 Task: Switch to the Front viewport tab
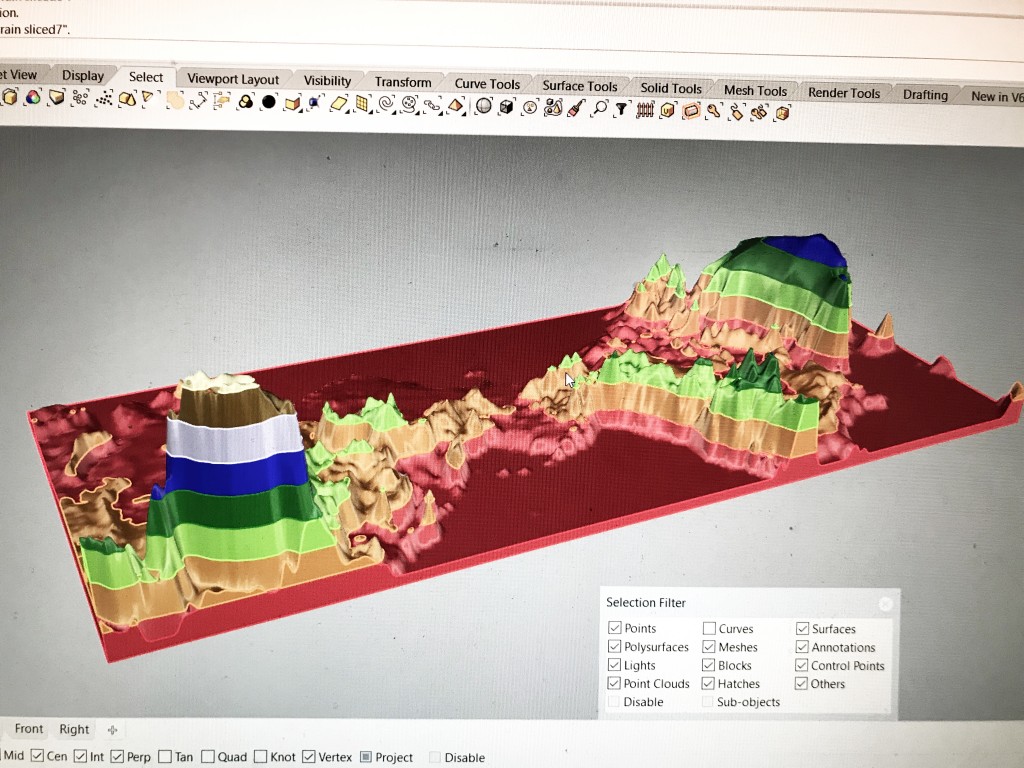[29, 729]
